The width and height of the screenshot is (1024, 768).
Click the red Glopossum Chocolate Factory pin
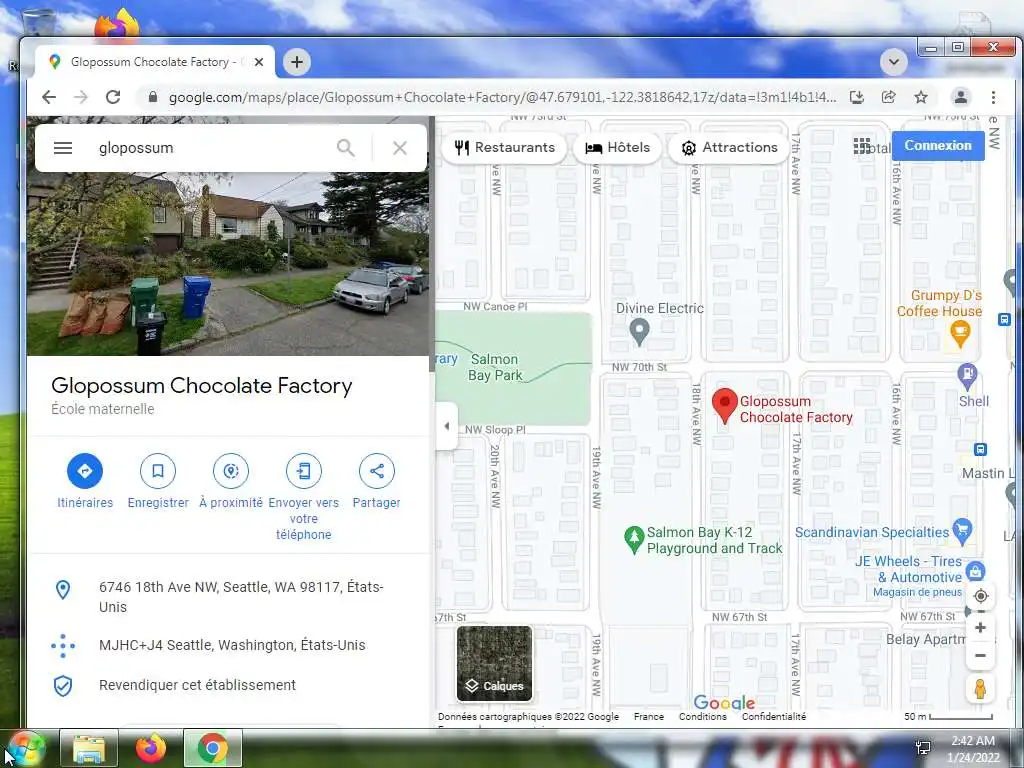[724, 406]
